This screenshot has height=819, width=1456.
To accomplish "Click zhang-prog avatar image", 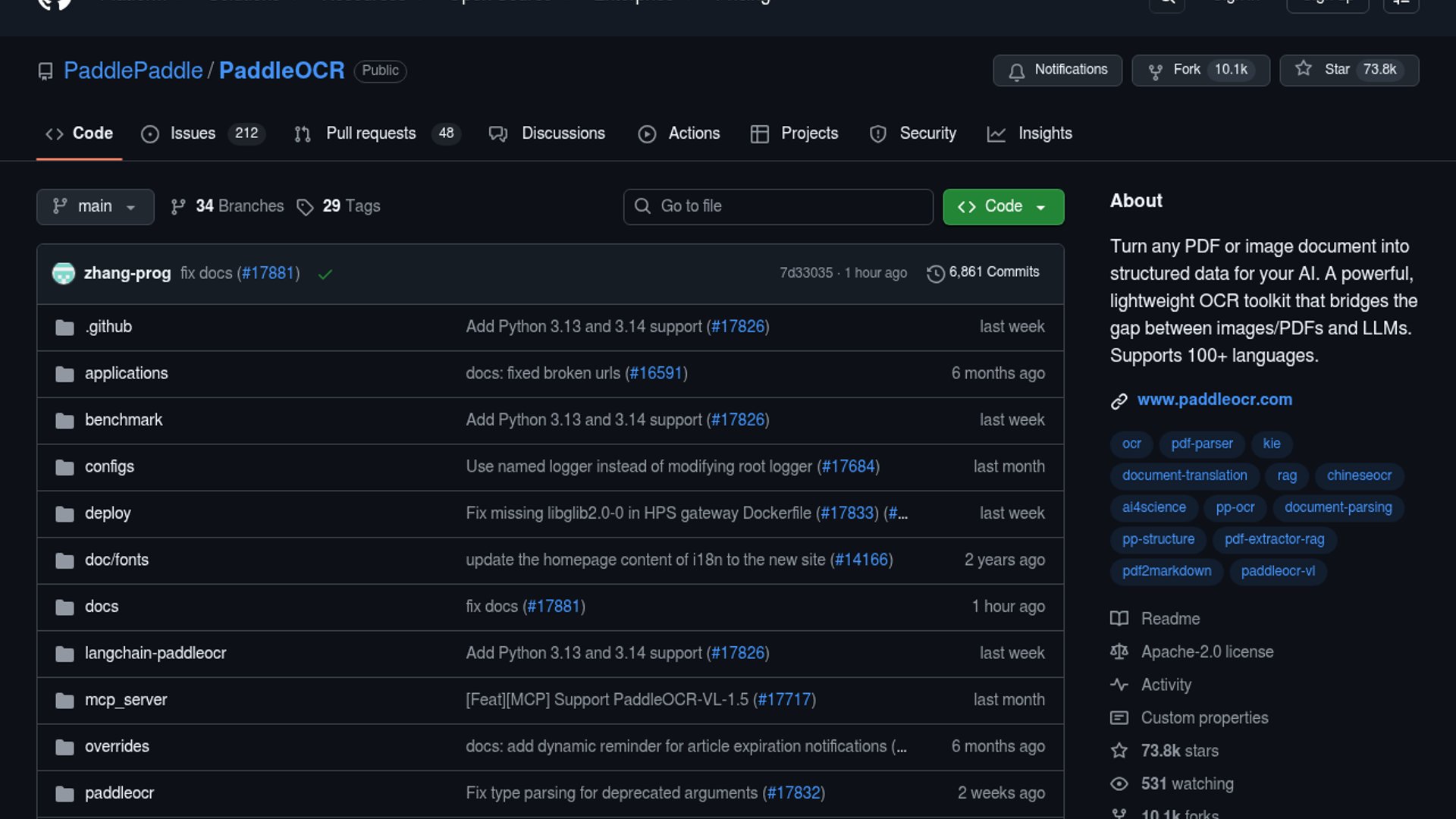I will 64,273.
